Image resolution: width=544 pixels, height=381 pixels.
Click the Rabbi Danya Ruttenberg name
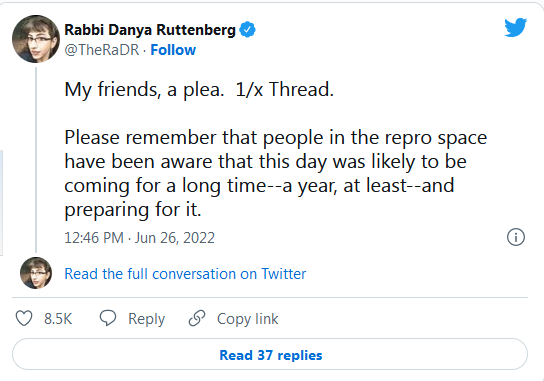150,30
